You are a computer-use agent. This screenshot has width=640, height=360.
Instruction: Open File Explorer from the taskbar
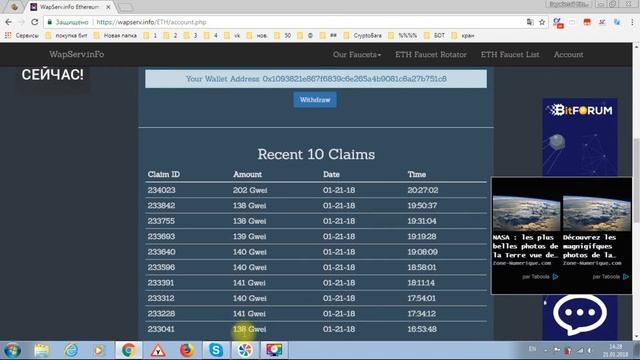pos(42,350)
